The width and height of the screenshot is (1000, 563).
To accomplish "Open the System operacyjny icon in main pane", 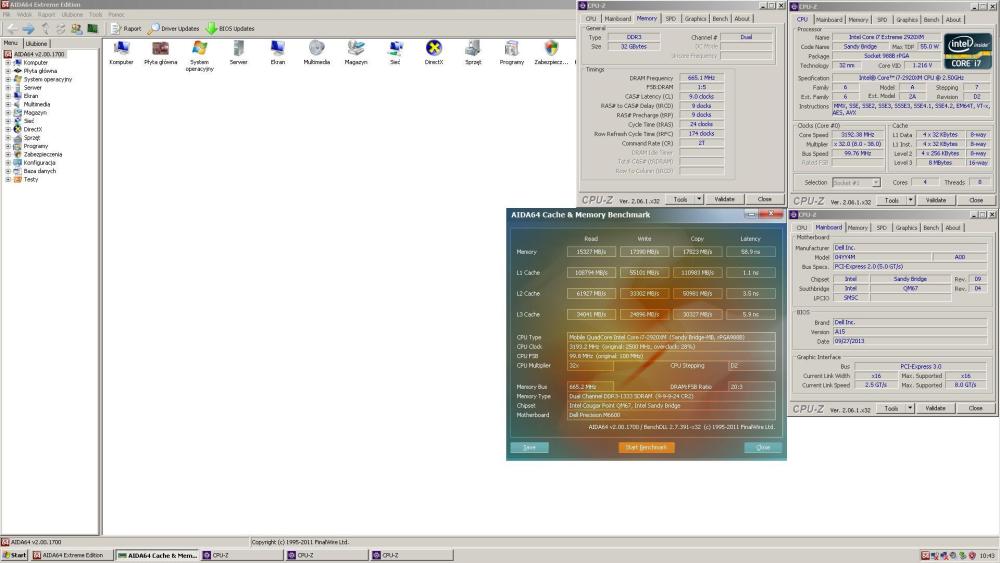I will pos(200,55).
